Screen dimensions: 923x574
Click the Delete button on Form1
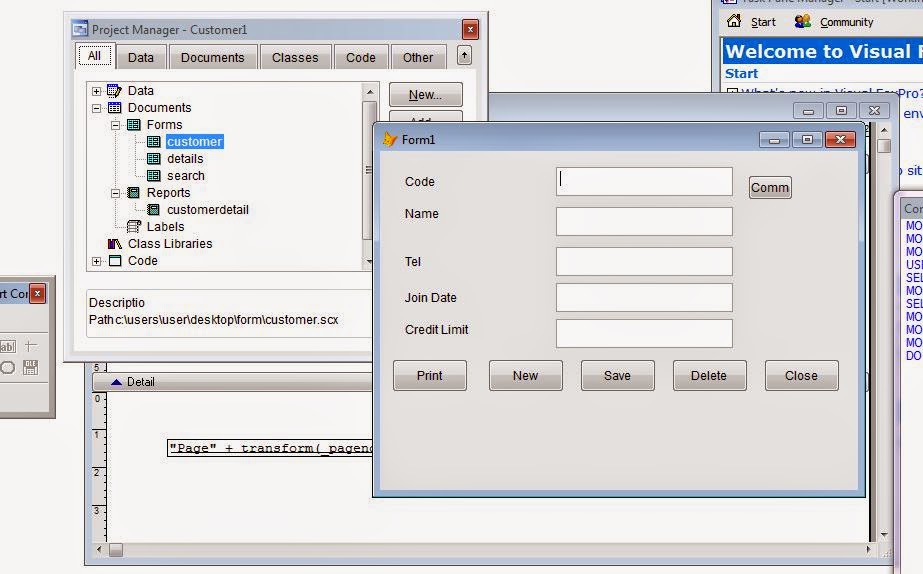pyautogui.click(x=709, y=376)
